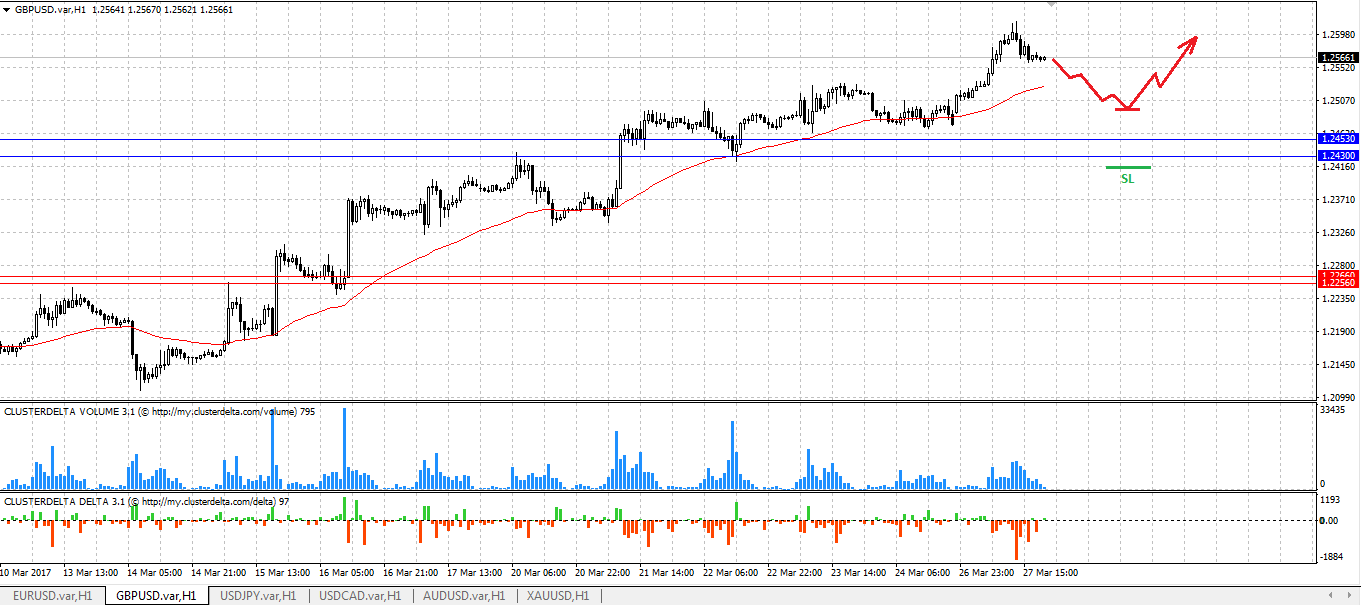This screenshot has height=605, width=1361.
Task: Click the 1.23260 price axis value
Action: pos(1338,233)
